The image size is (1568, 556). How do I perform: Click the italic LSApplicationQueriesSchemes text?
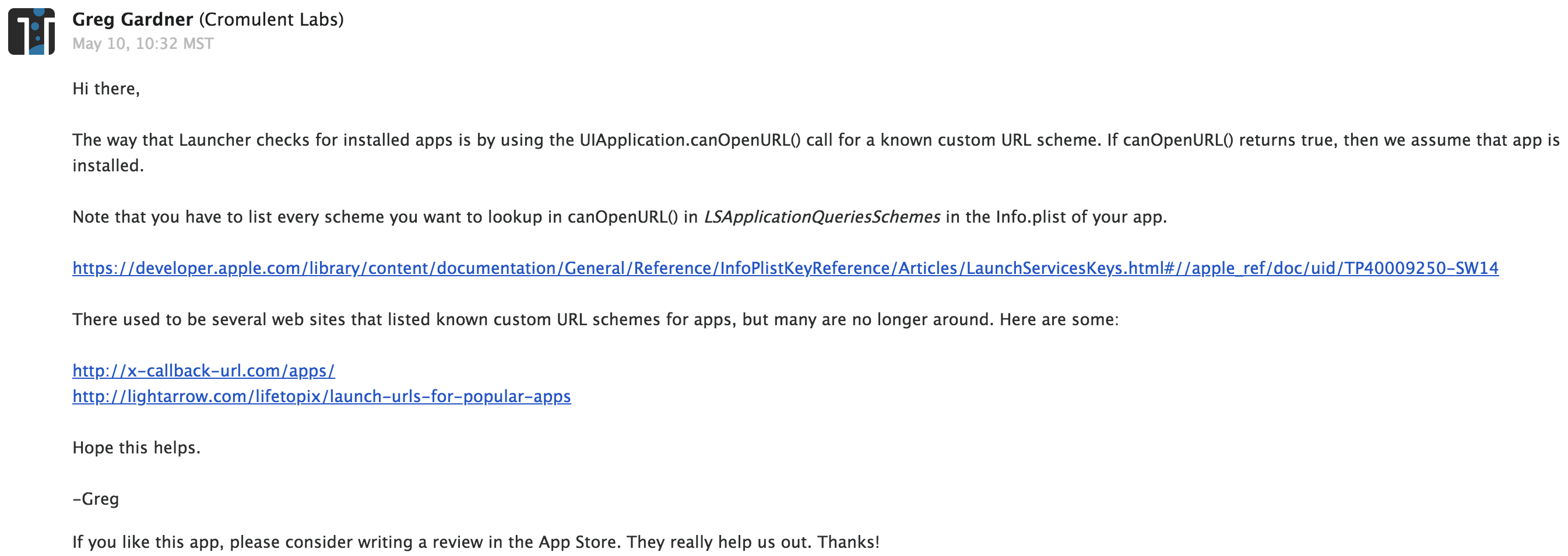tap(822, 217)
